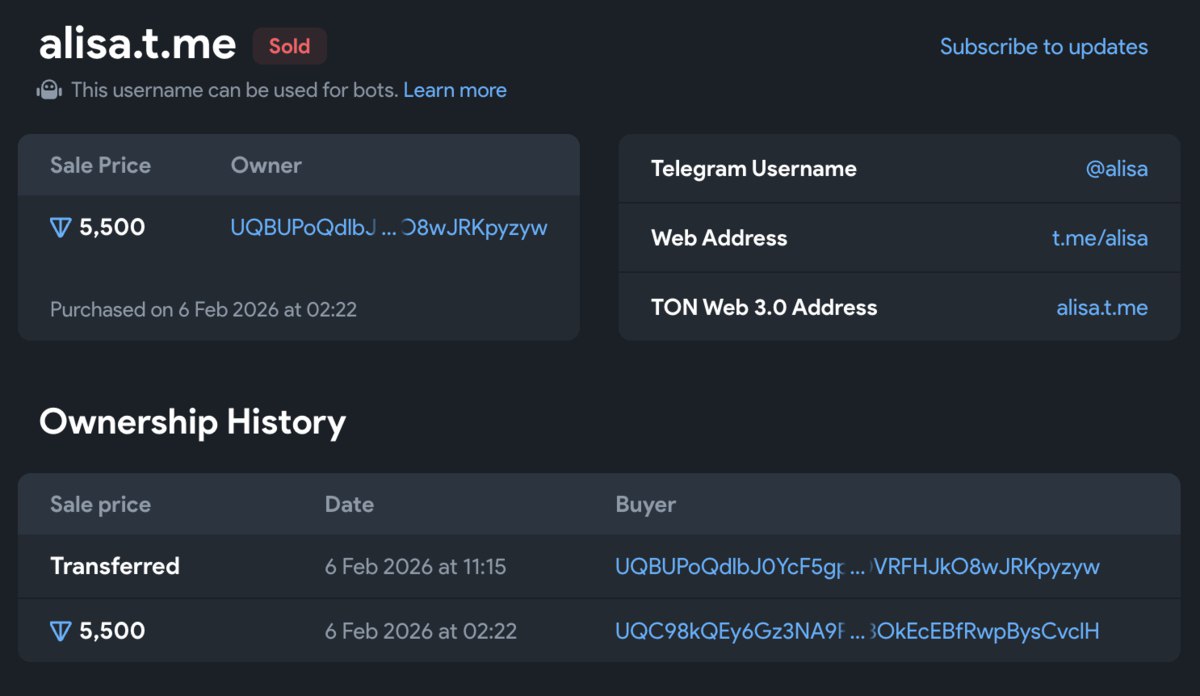Click the Buyer column header
1200x696 pixels.
pos(645,504)
